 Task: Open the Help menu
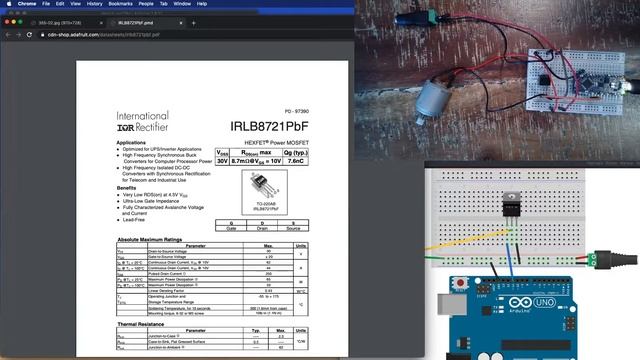point(202,4)
